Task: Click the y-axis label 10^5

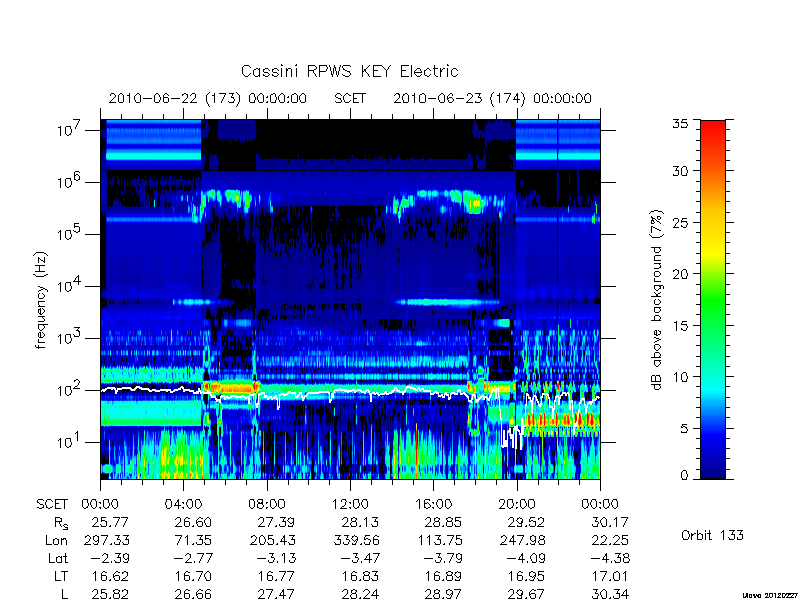Action: (x=70, y=234)
